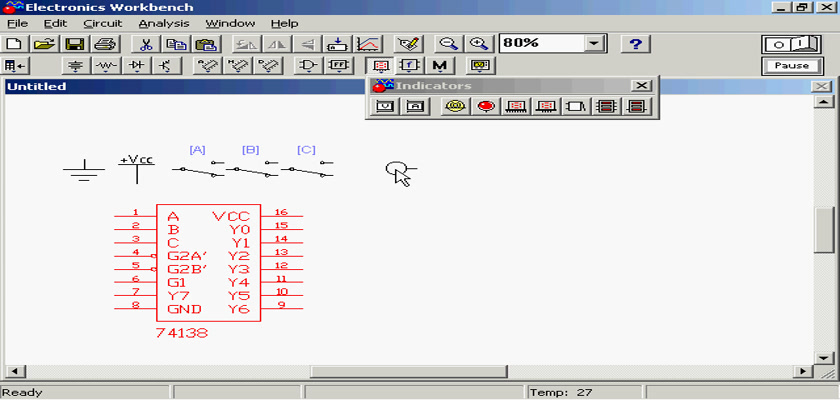Select the Decoded Bargraph Display icon
This screenshot has width=840, height=400.
click(x=635, y=106)
